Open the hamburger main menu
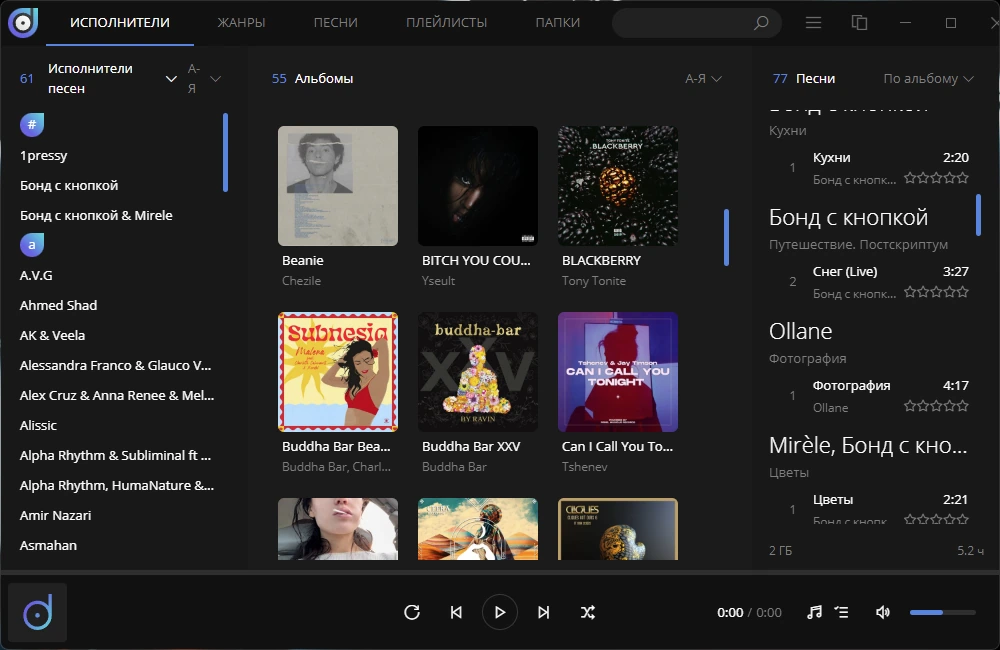 tap(813, 23)
